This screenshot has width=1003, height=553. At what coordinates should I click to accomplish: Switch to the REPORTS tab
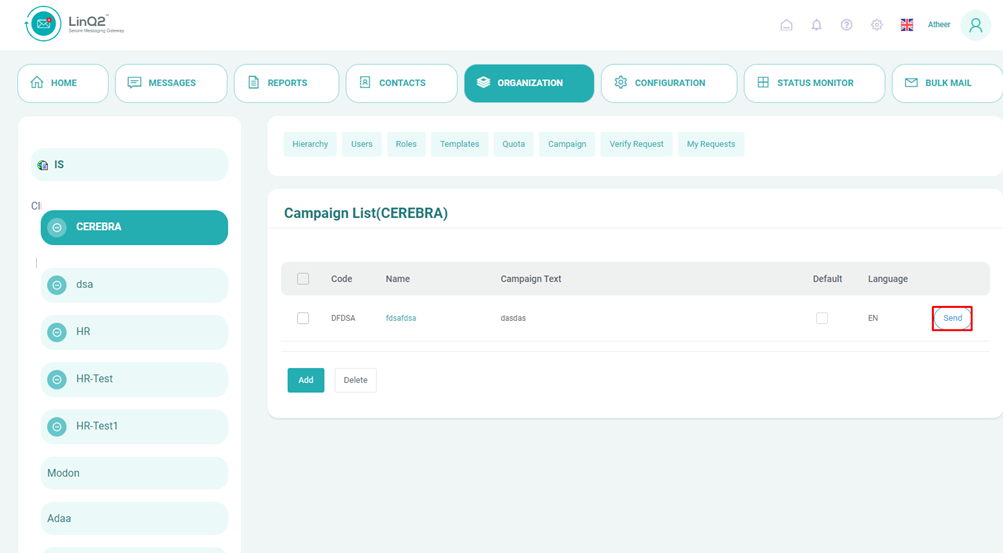pos(286,83)
